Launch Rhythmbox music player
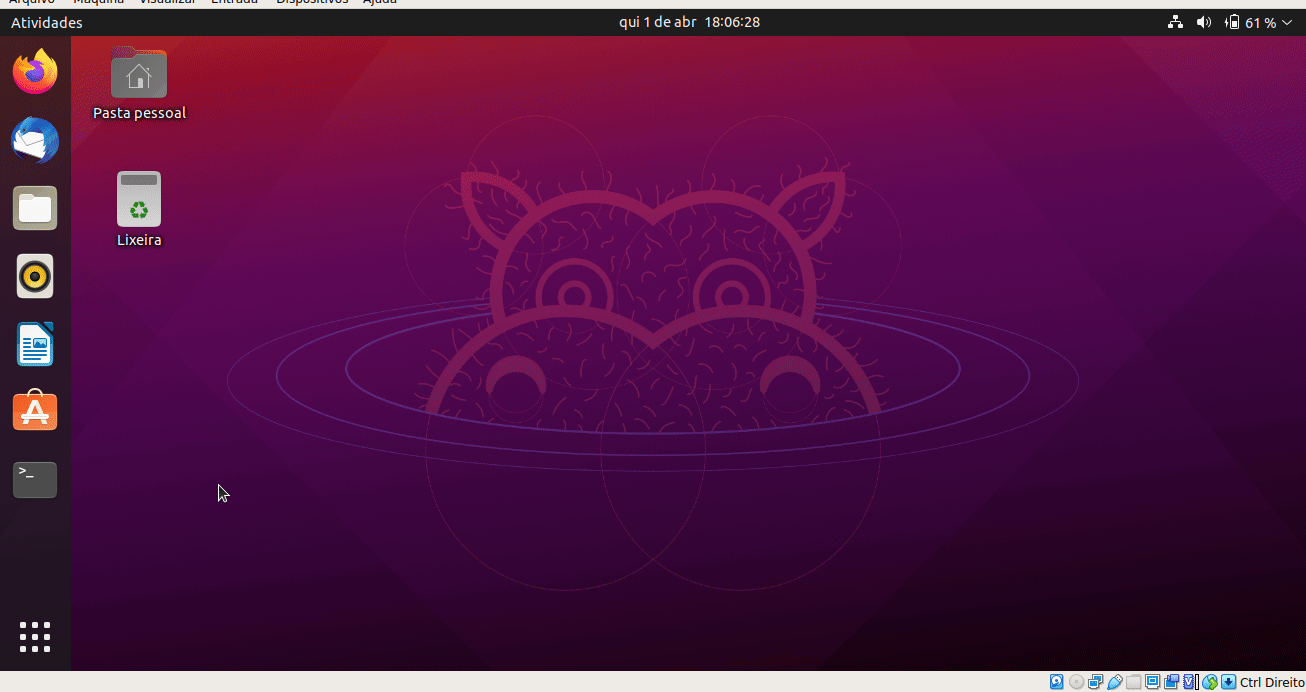Image resolution: width=1306 pixels, height=692 pixels. (35, 276)
